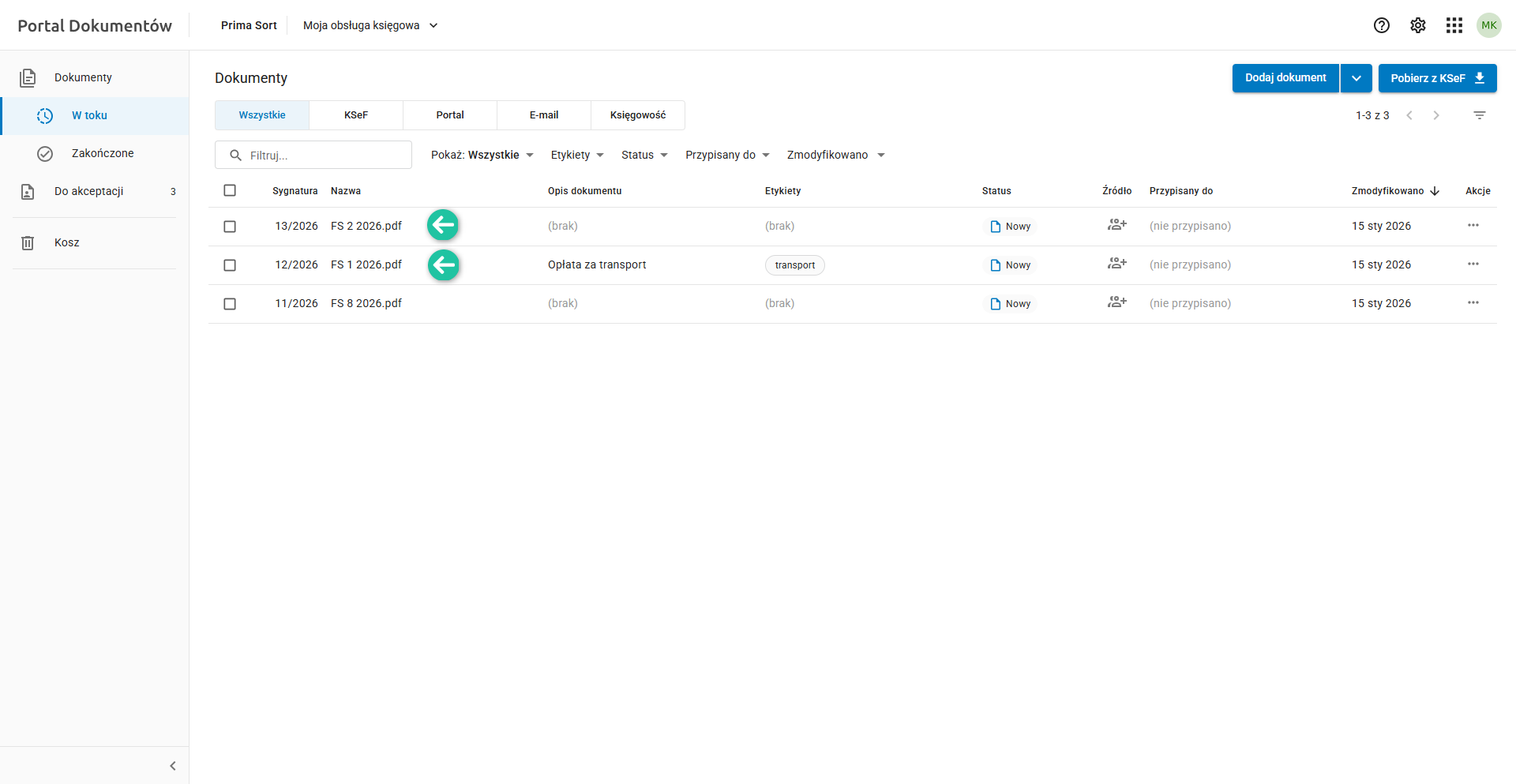Click assign-person icon in the 12/2026 row

point(1116,264)
